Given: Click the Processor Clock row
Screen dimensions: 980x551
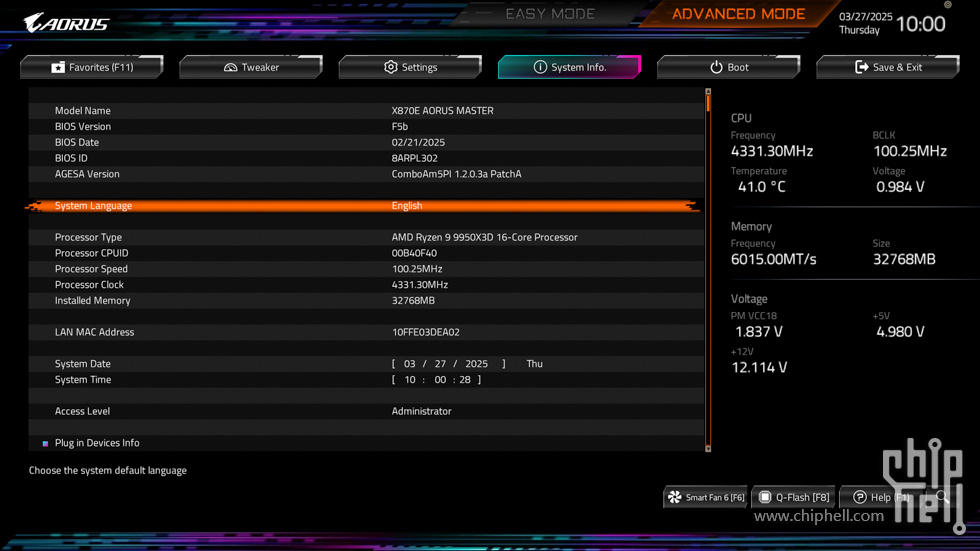Looking at the screenshot, I should (366, 285).
